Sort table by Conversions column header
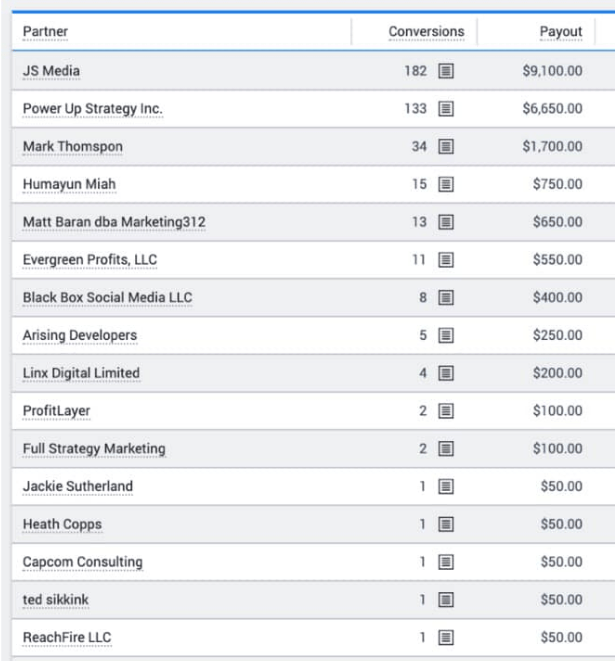The width and height of the screenshot is (615, 661). point(426,32)
